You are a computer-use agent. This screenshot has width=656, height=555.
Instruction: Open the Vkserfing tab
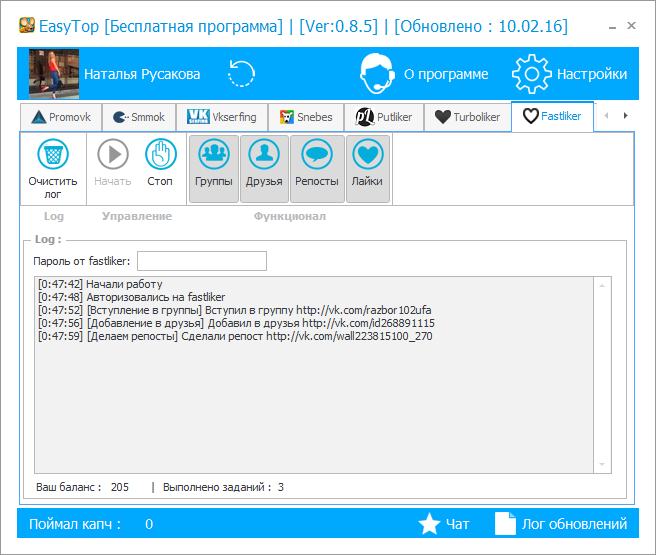[x=222, y=117]
